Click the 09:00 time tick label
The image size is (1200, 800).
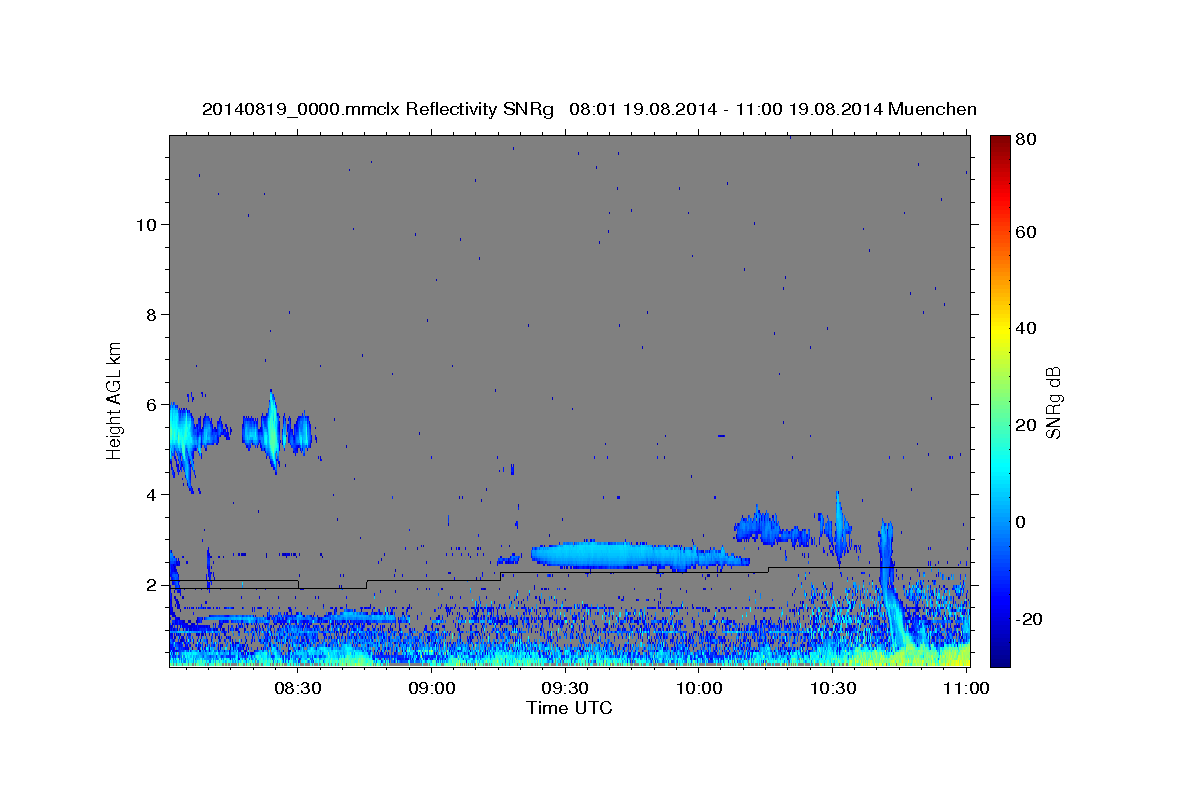click(x=432, y=688)
